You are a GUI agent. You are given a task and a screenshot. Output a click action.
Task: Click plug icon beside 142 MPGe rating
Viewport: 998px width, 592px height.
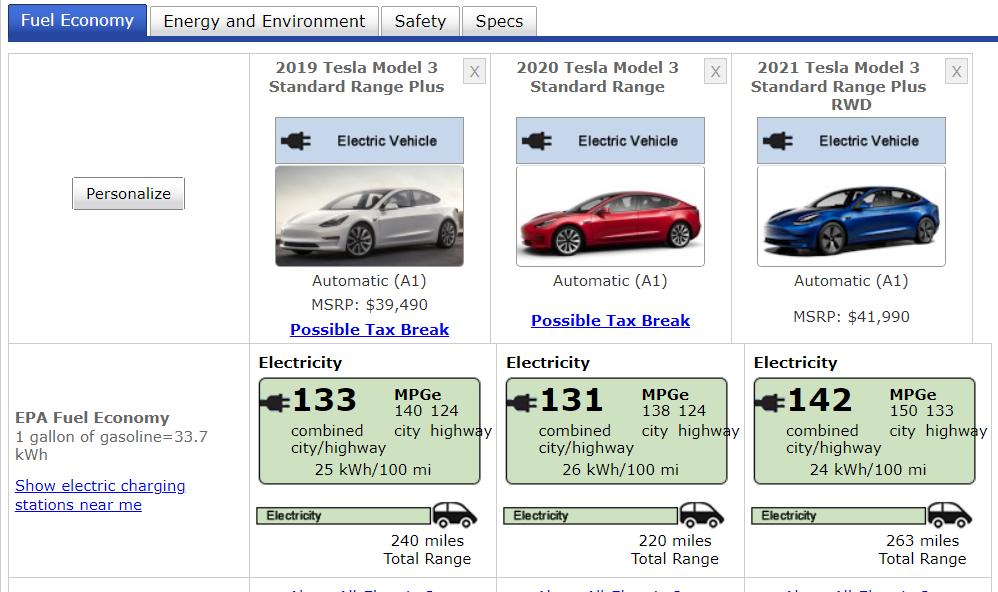770,402
